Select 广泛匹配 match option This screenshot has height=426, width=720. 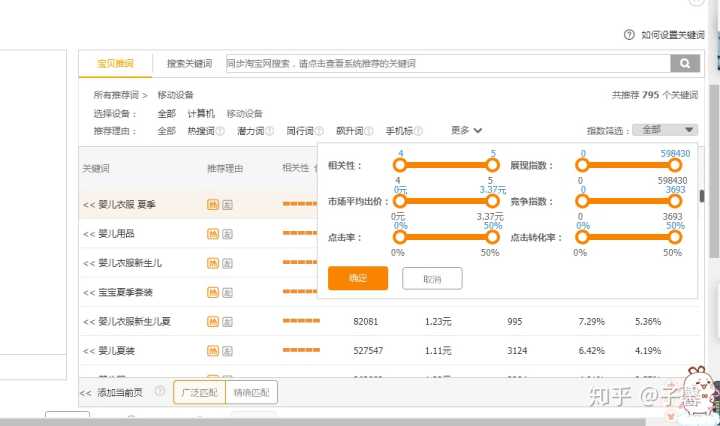(199, 392)
